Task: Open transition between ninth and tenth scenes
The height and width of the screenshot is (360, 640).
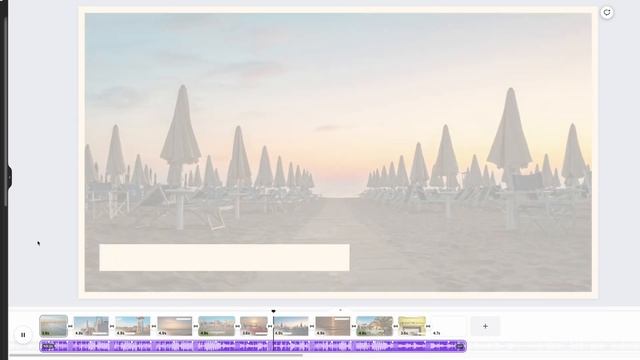Action: click(x=396, y=326)
